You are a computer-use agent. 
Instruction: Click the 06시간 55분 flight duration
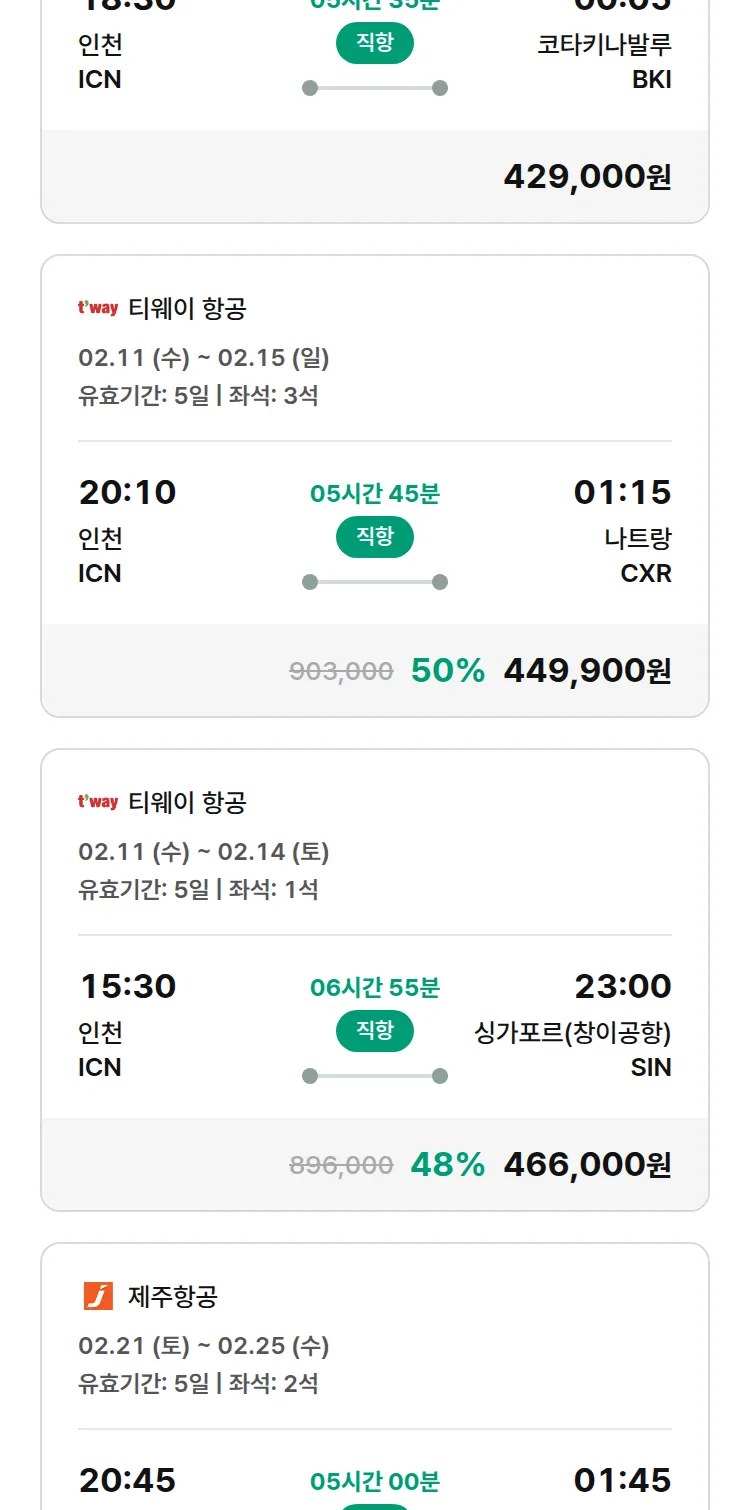[375, 988]
